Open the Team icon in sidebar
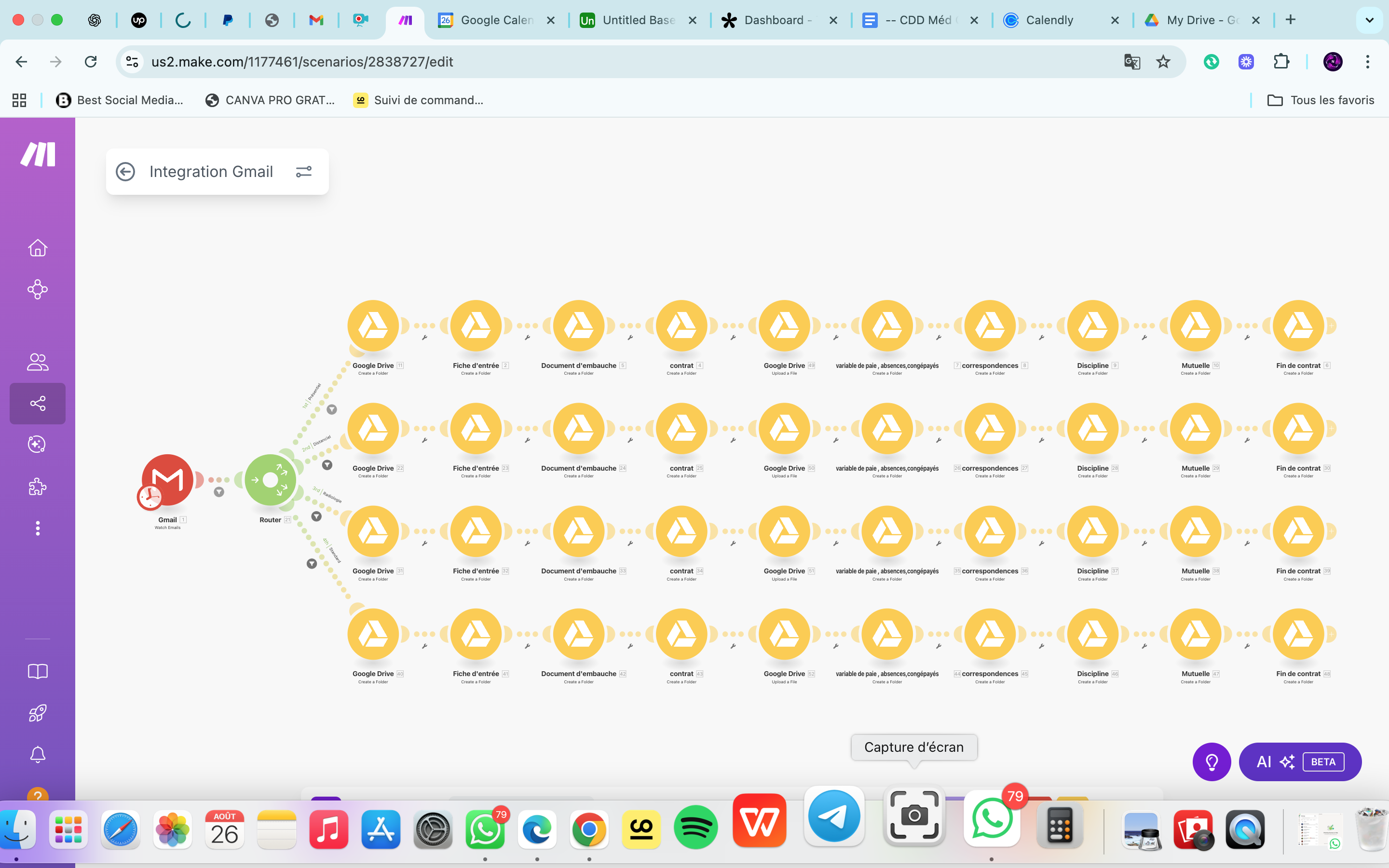This screenshot has height=868, width=1389. click(38, 362)
